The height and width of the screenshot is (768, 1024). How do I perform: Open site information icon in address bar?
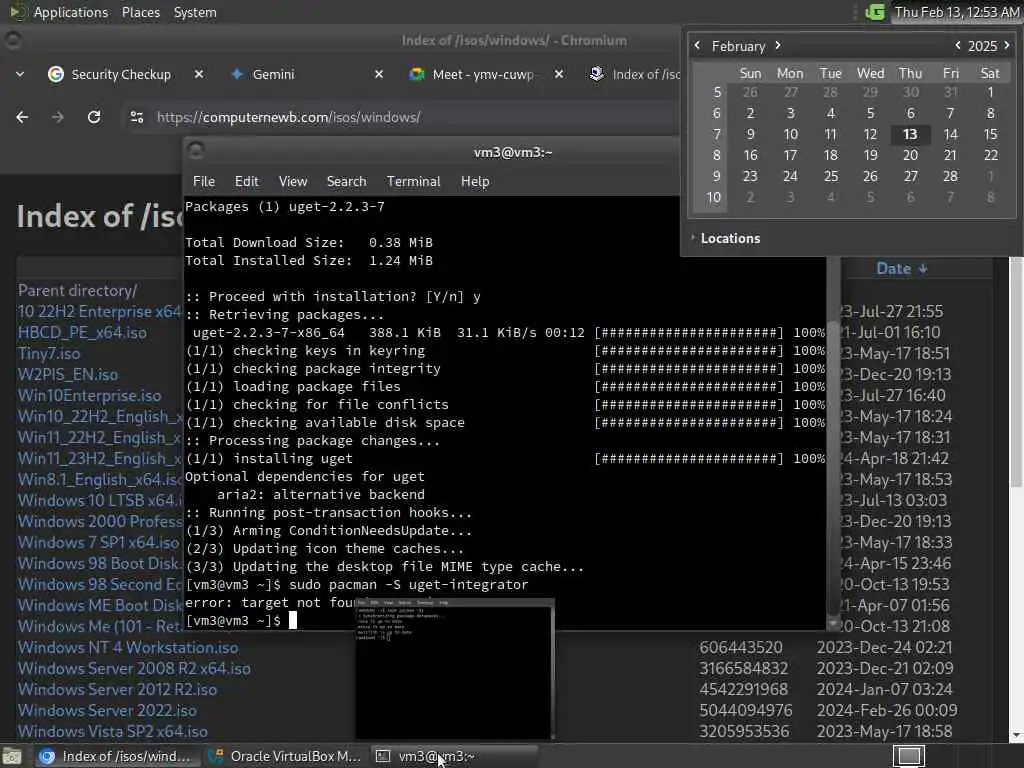(136, 117)
